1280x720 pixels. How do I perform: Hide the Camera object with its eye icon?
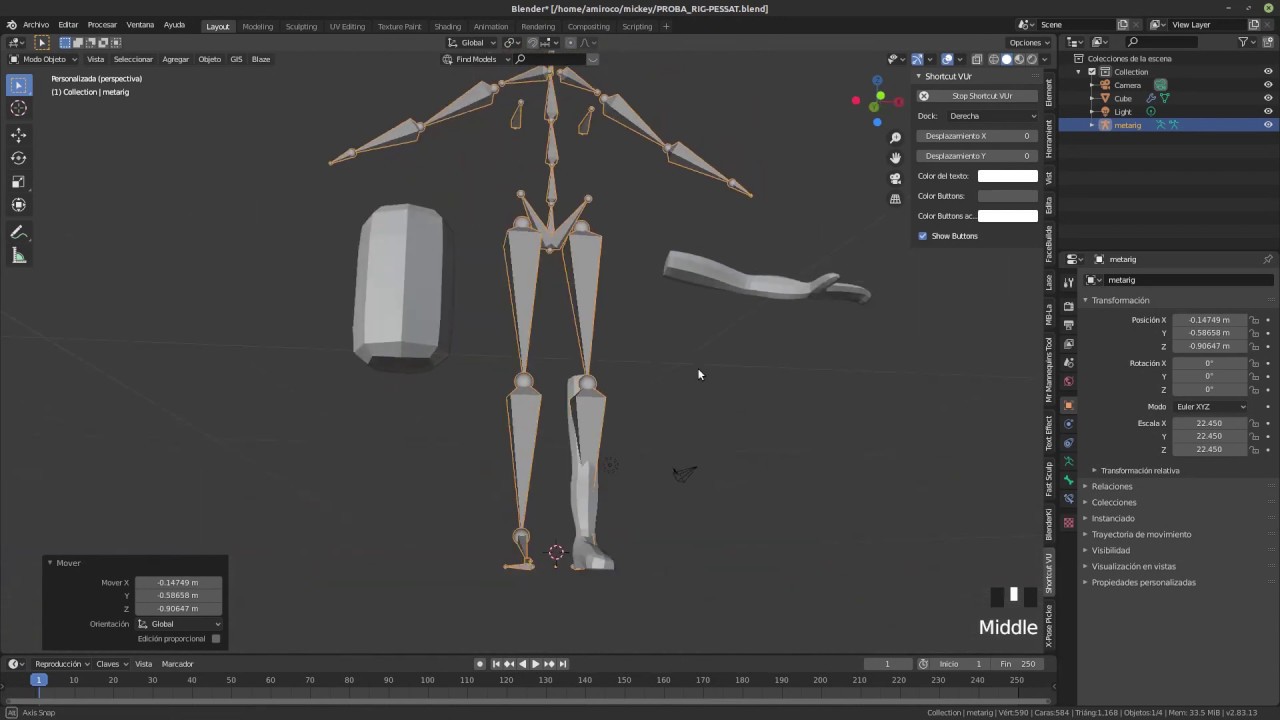(1268, 85)
